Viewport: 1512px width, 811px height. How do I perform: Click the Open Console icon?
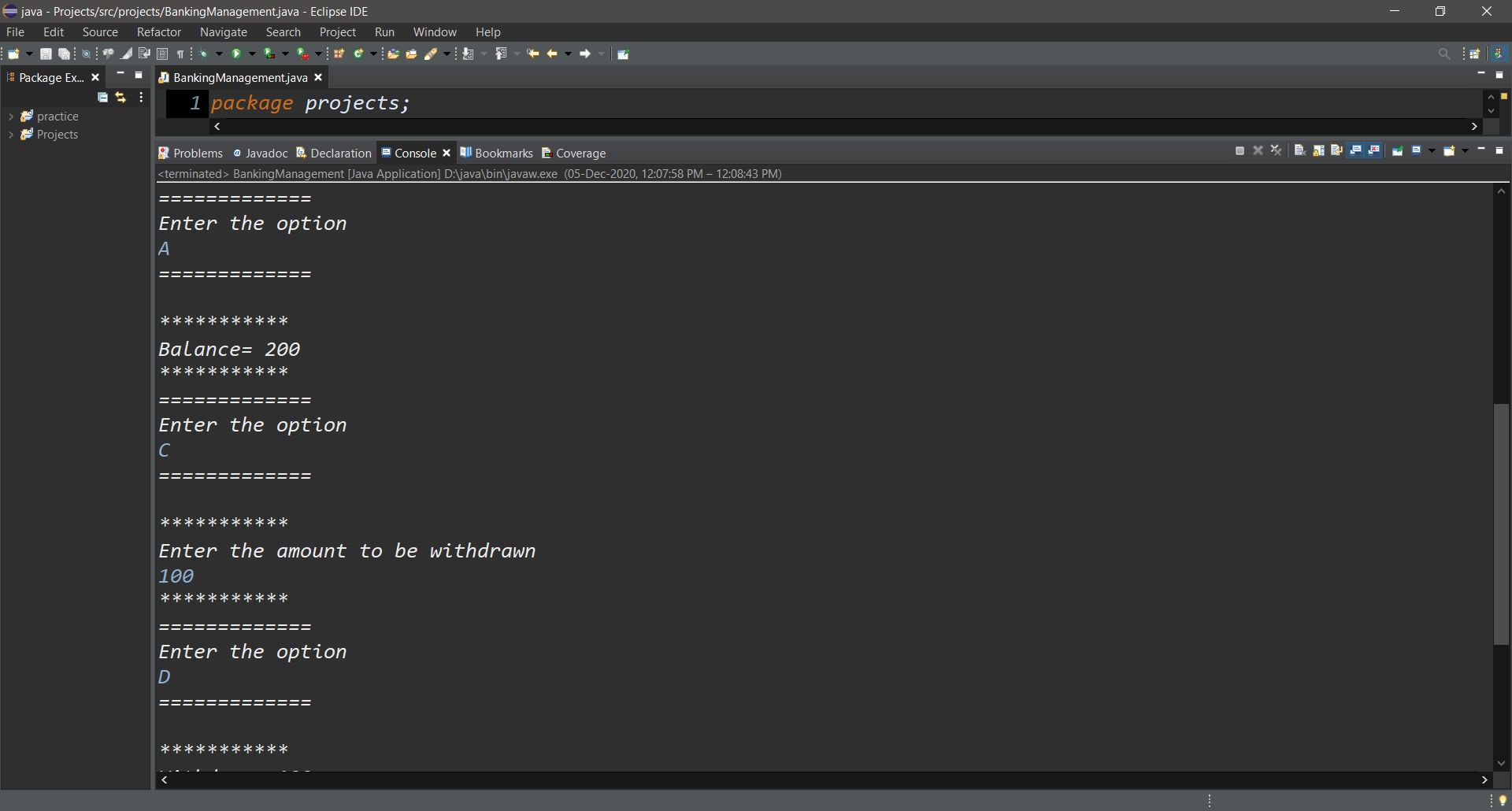1449,150
